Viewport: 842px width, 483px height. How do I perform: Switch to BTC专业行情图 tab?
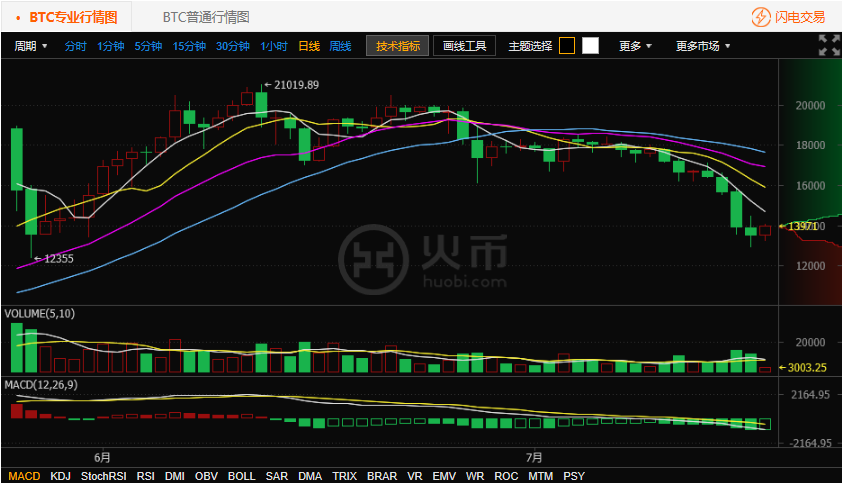66,17
